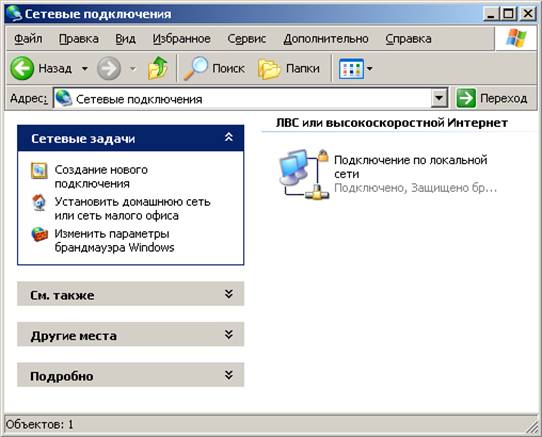
Task: Select the Local Area Connection network icon
Action: click(304, 174)
